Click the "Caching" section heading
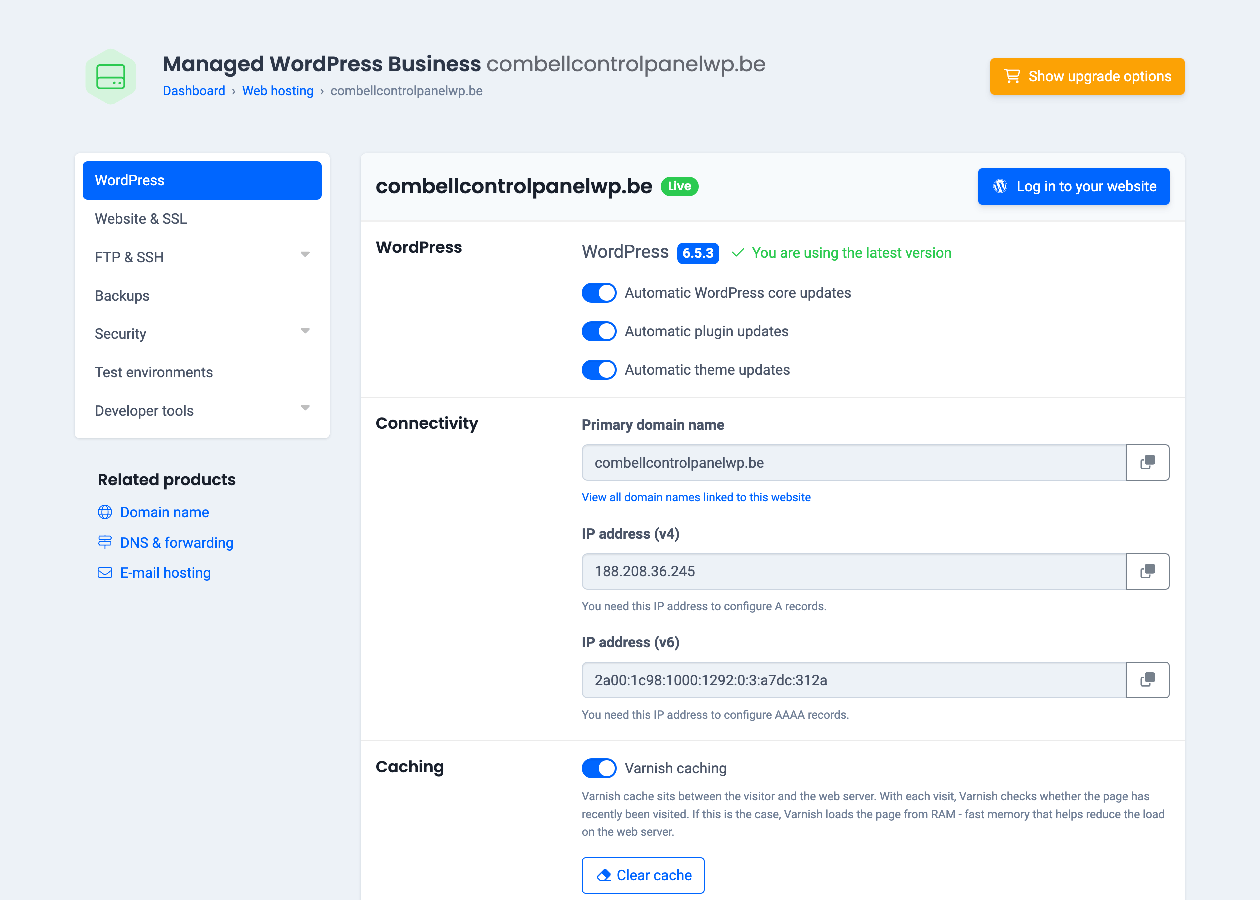 coord(410,767)
